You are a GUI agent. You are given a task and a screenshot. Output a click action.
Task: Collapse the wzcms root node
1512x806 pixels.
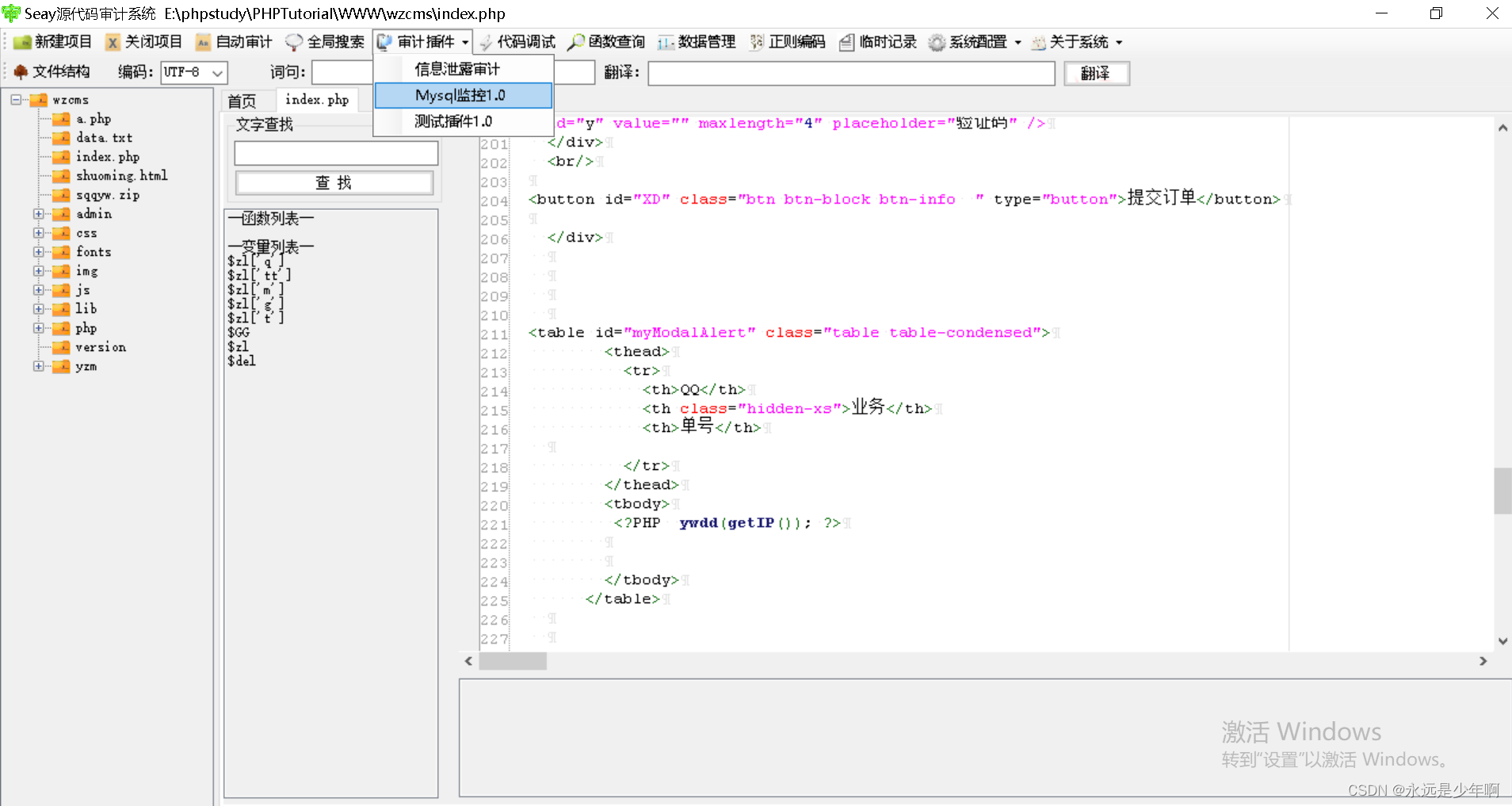pyautogui.click(x=16, y=100)
